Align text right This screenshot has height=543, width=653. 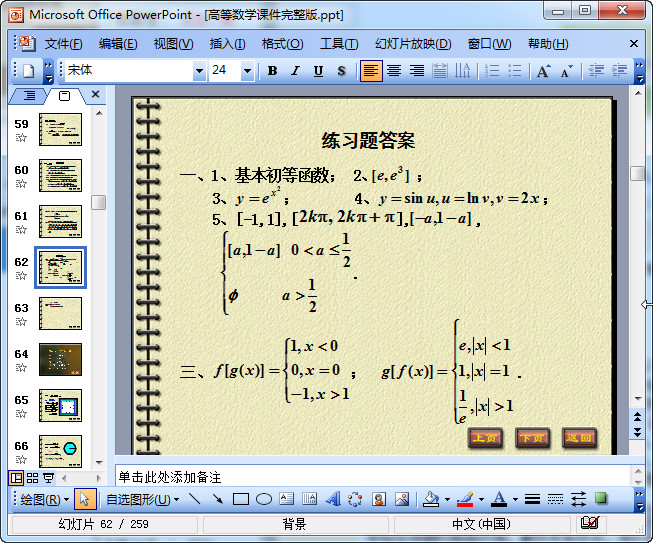coord(417,71)
